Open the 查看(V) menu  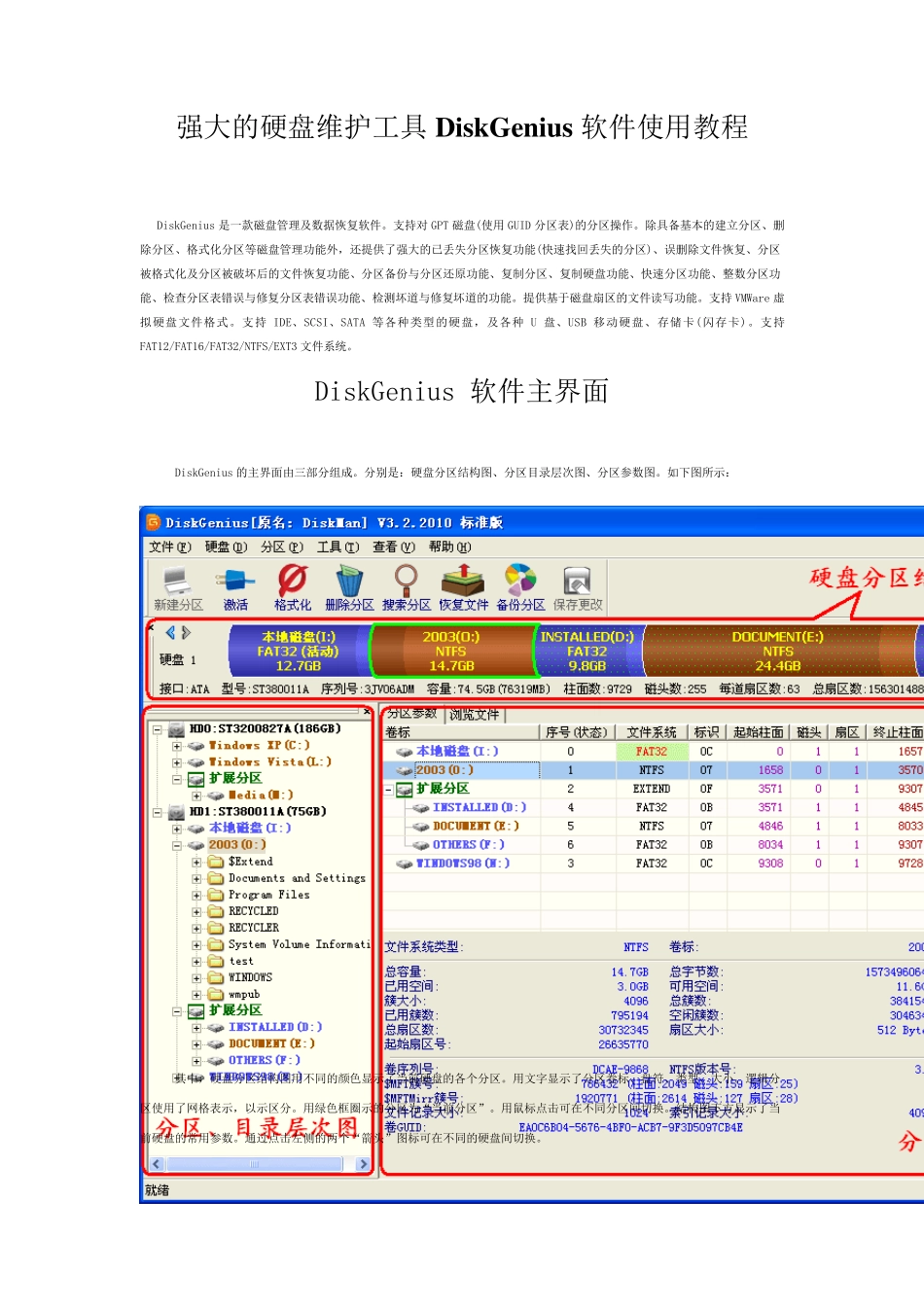394,548
